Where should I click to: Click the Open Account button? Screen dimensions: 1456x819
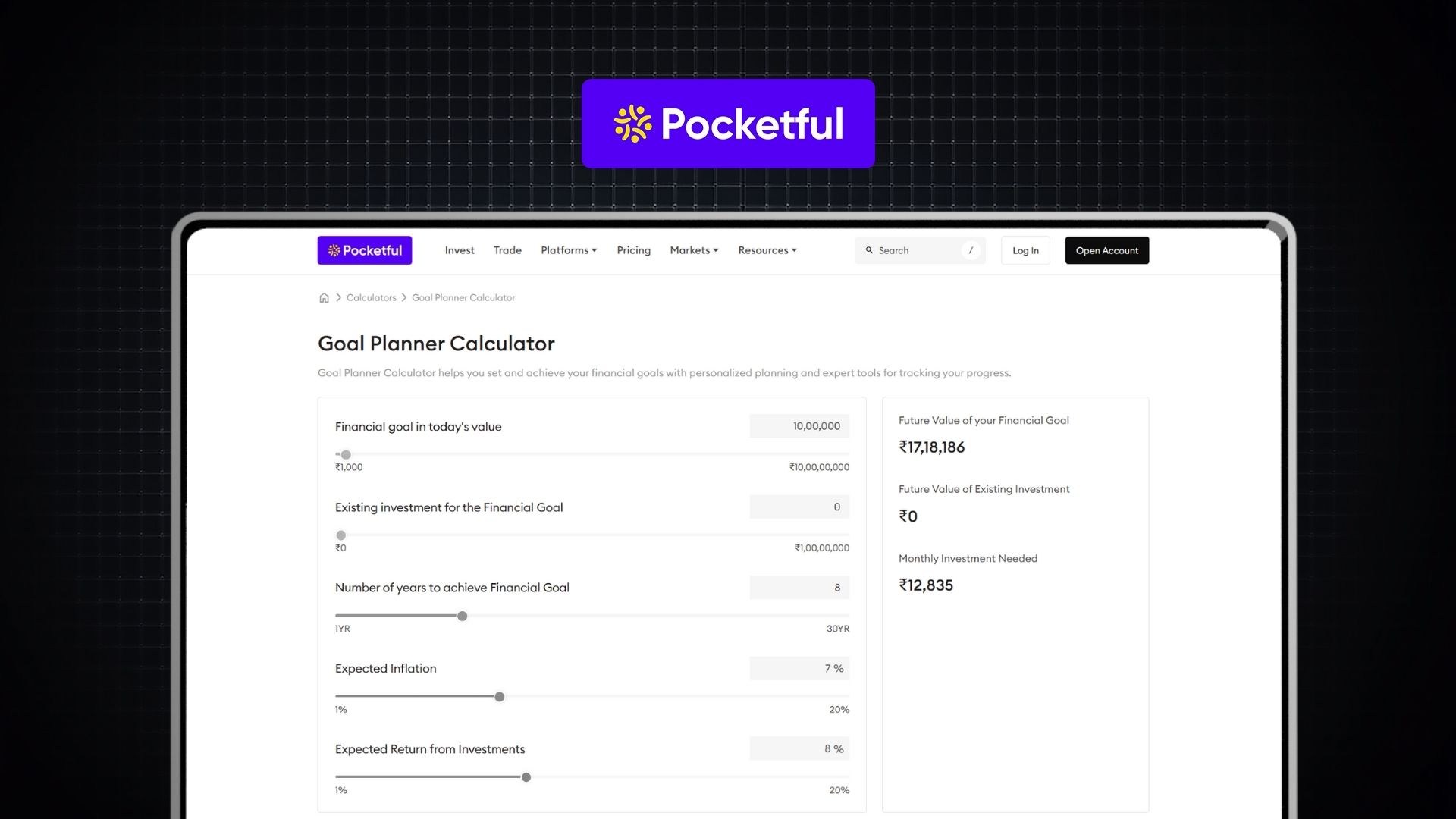(1106, 250)
